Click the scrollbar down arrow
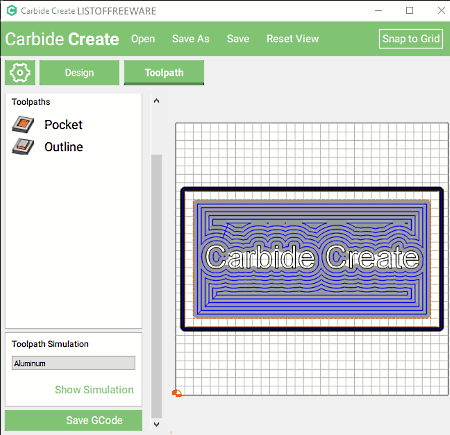The image size is (450, 435). (x=156, y=424)
